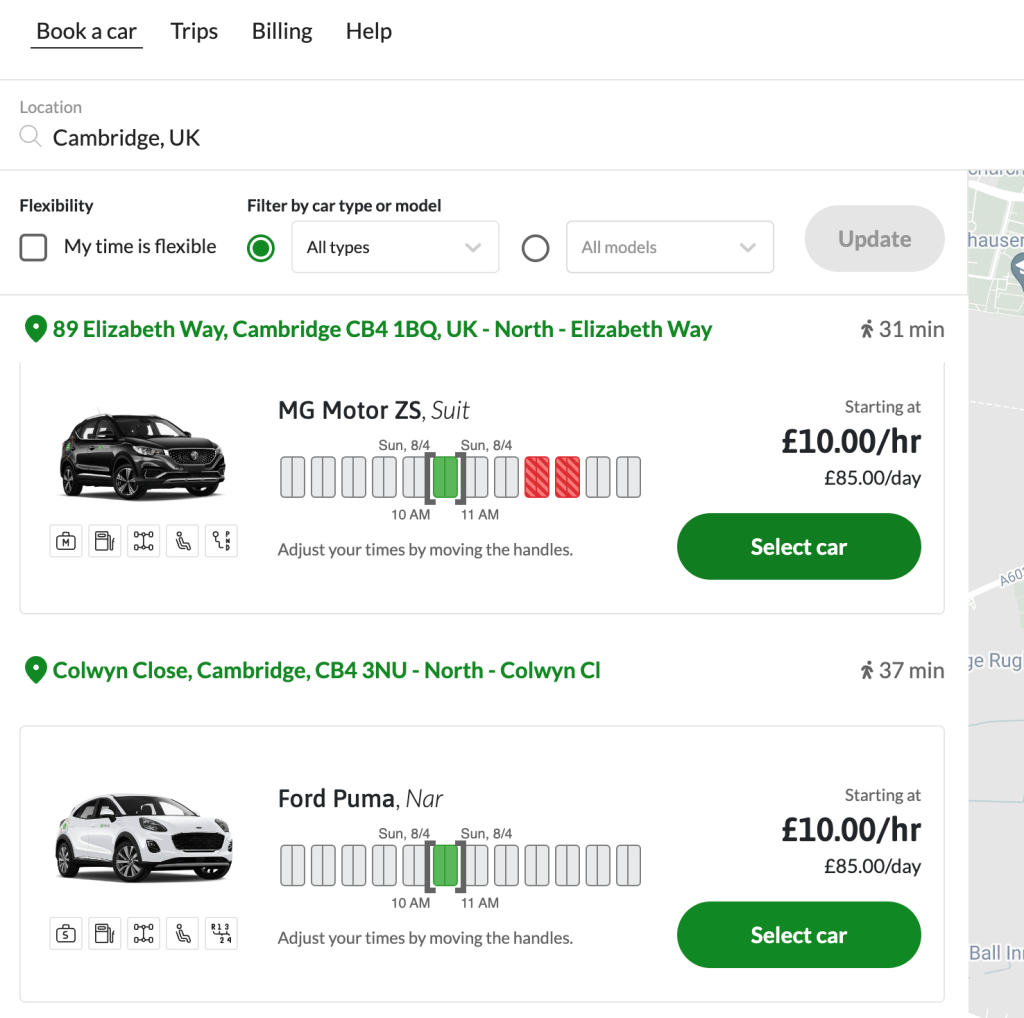1024x1018 pixels.
Task: Click the fuel pump icon on Ford Puma
Action: [104, 933]
